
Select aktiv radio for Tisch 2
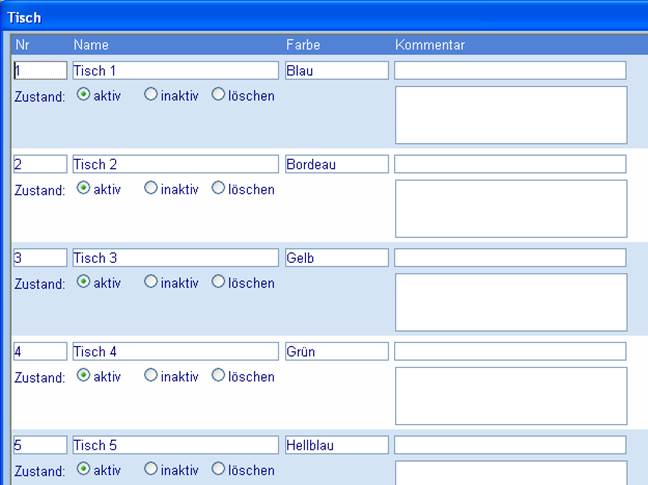coord(84,189)
